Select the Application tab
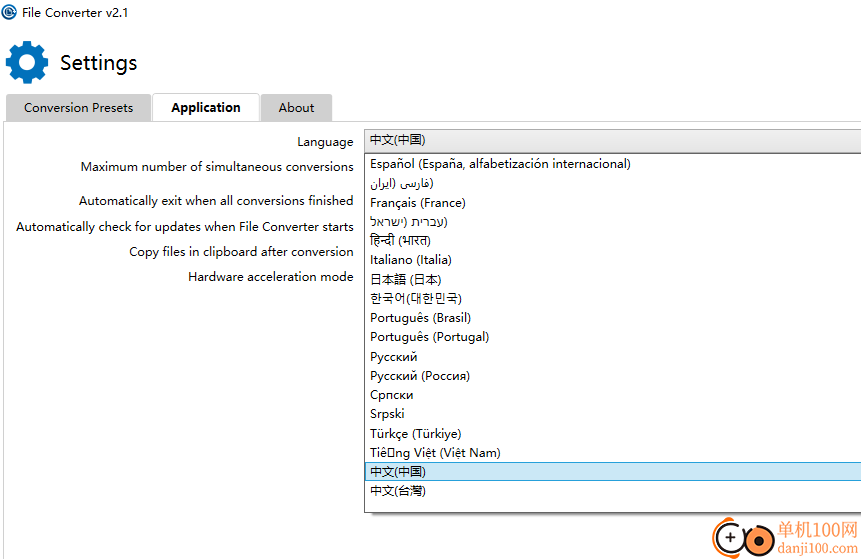This screenshot has width=861, height=559. pyautogui.click(x=206, y=108)
